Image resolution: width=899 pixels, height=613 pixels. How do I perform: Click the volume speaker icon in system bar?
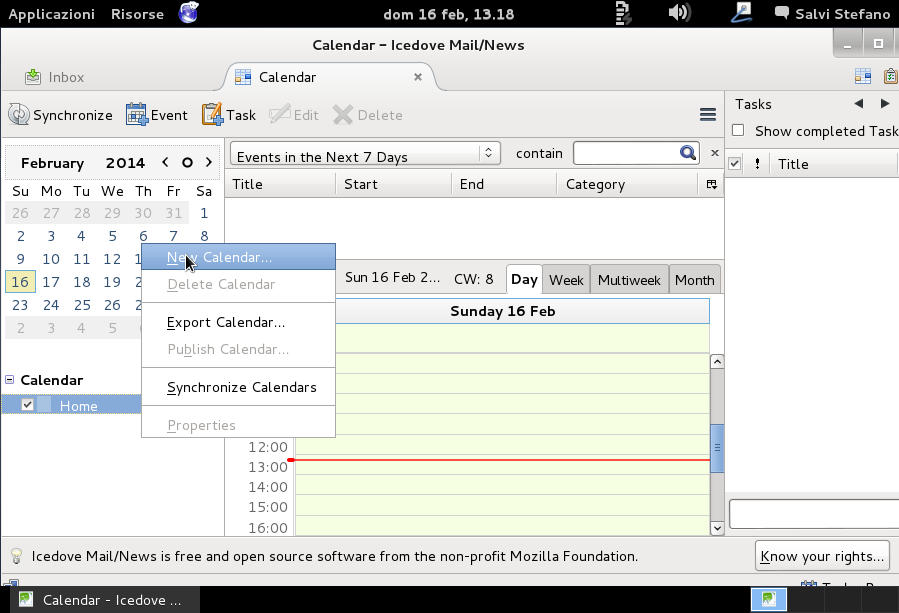tap(679, 14)
